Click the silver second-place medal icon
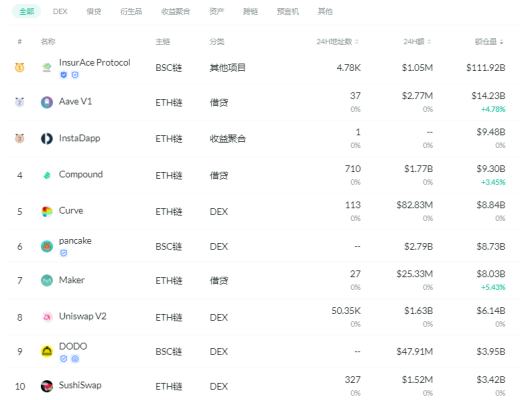520x400 pixels. (x=20, y=102)
